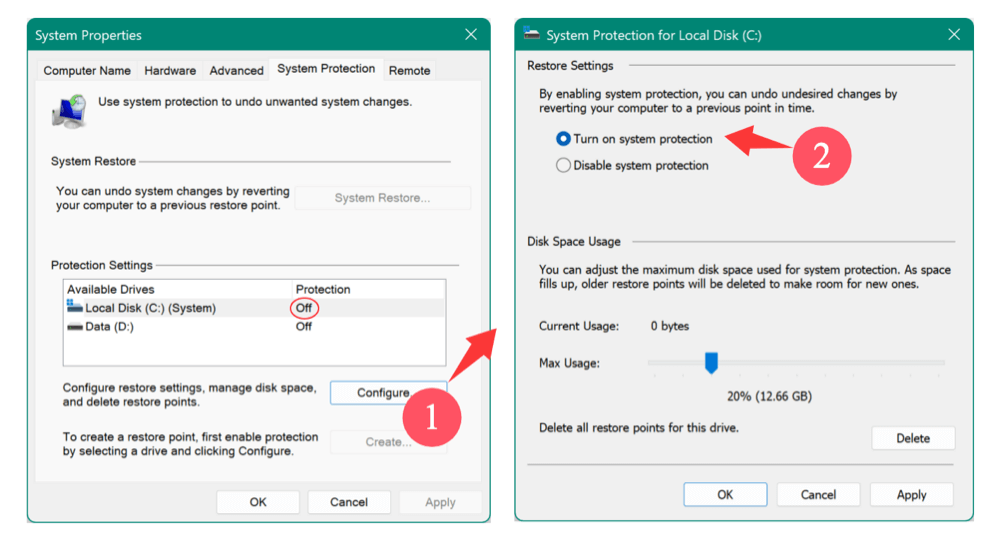1000x541 pixels.
Task: Select the Local Disk (C:) drive icon
Action: pyautogui.click(x=74, y=308)
